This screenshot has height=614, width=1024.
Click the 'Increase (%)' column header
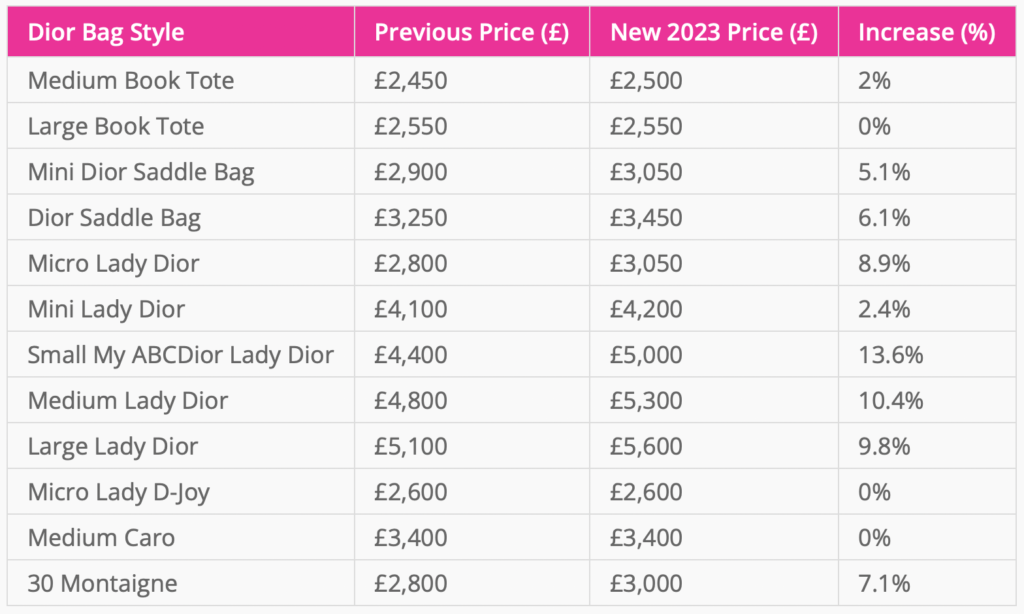[x=926, y=32]
